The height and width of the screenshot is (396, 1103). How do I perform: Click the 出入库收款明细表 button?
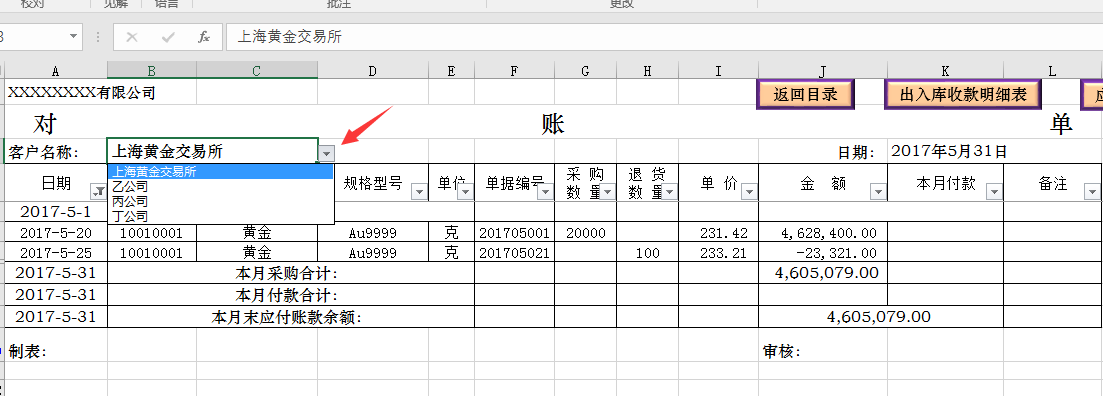(962, 94)
